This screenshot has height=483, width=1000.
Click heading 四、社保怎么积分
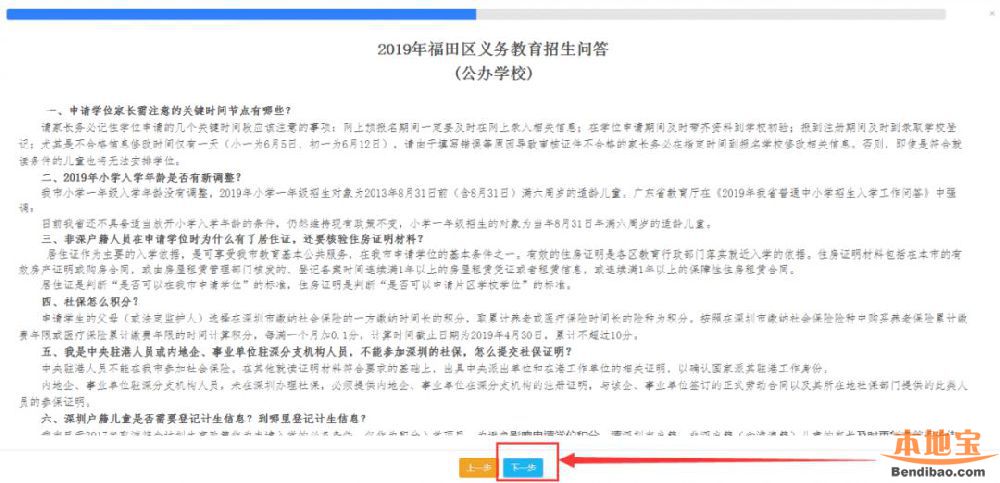89,301
